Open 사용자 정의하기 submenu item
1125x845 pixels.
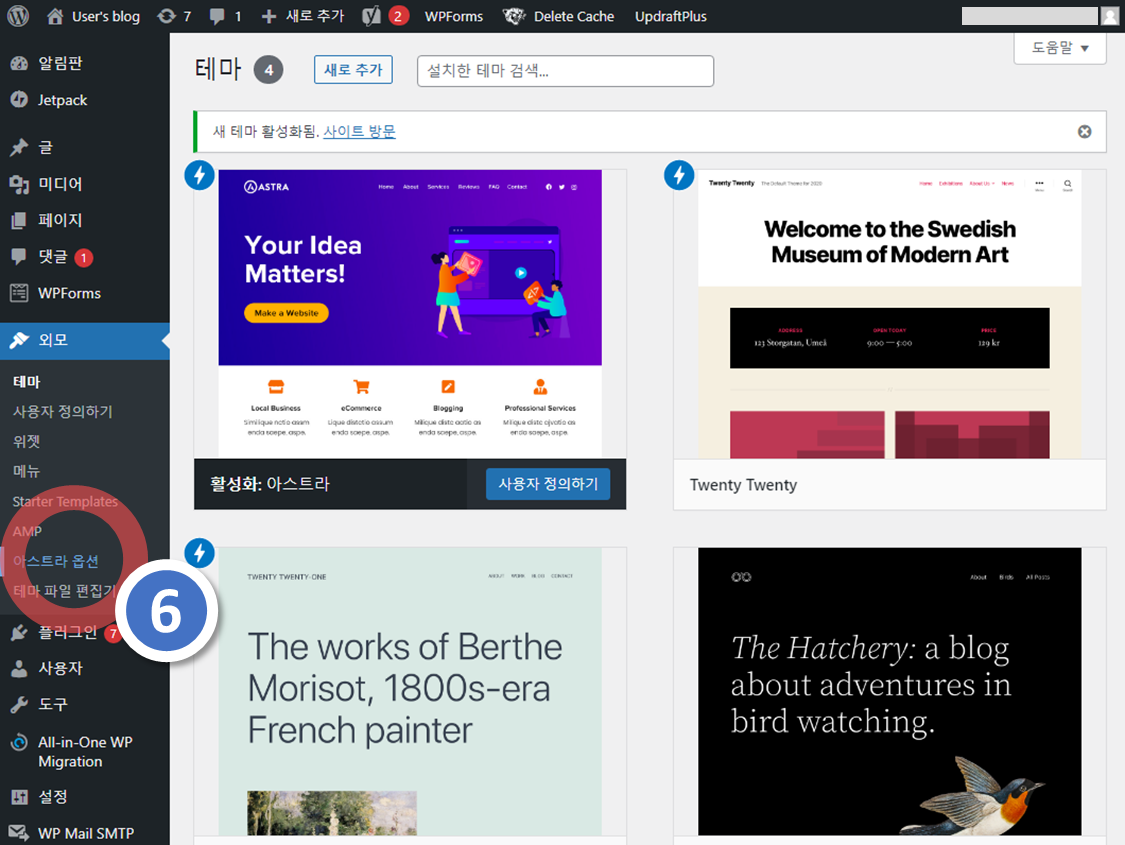(x=62, y=412)
